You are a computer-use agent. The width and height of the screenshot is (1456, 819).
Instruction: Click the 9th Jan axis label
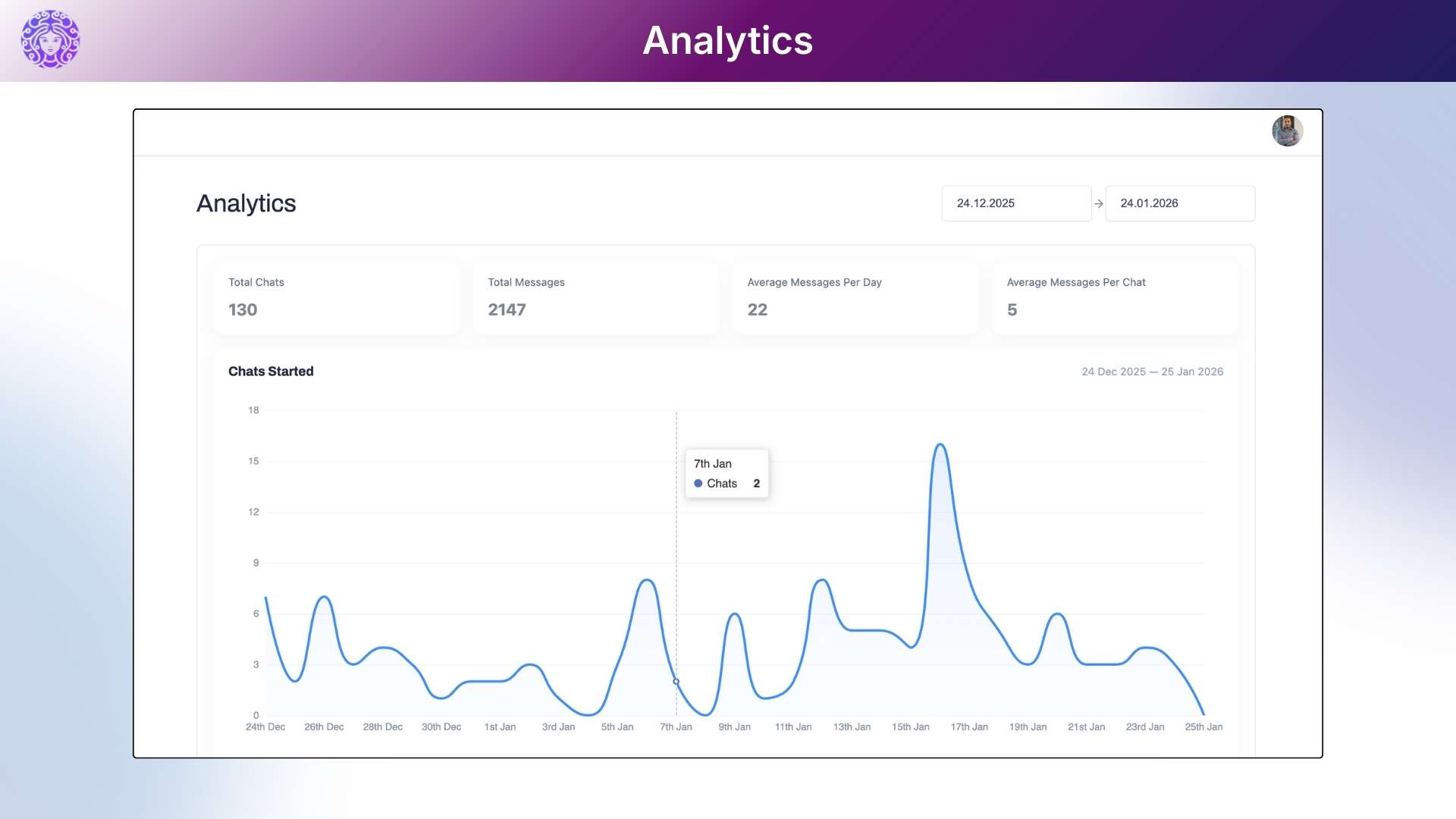pyautogui.click(x=734, y=726)
